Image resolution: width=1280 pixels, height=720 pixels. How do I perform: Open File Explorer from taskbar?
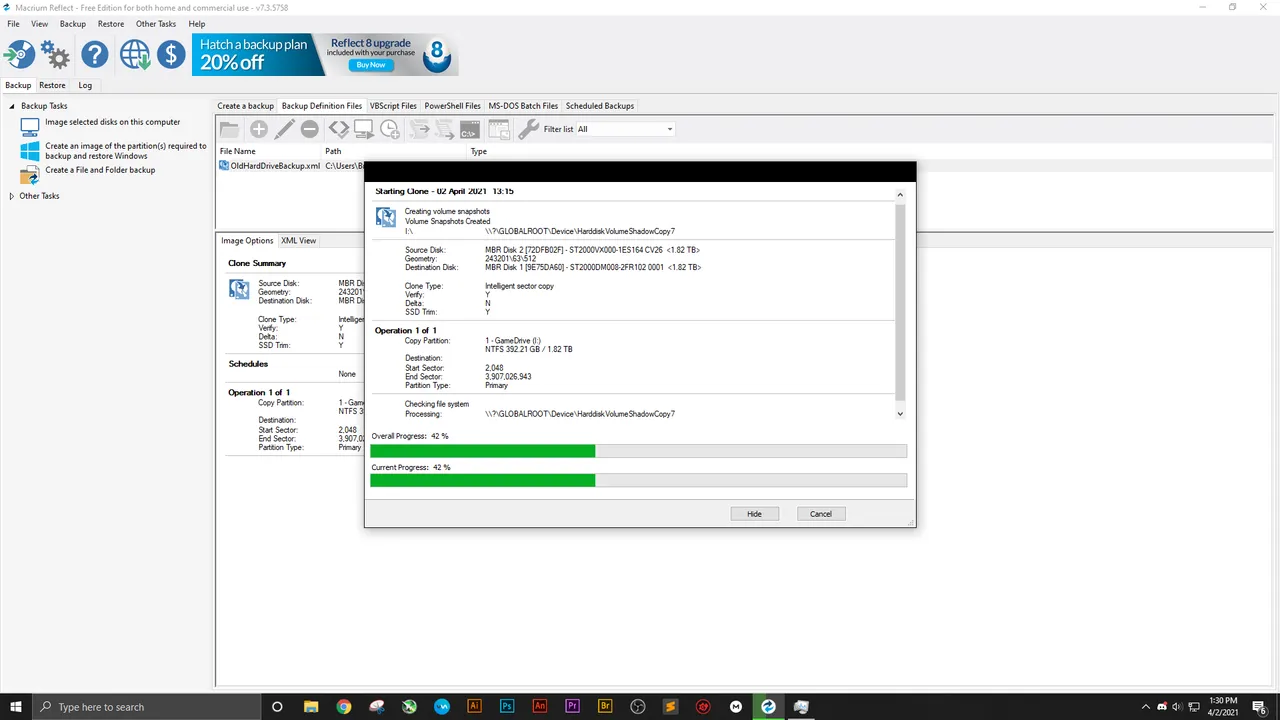point(310,706)
